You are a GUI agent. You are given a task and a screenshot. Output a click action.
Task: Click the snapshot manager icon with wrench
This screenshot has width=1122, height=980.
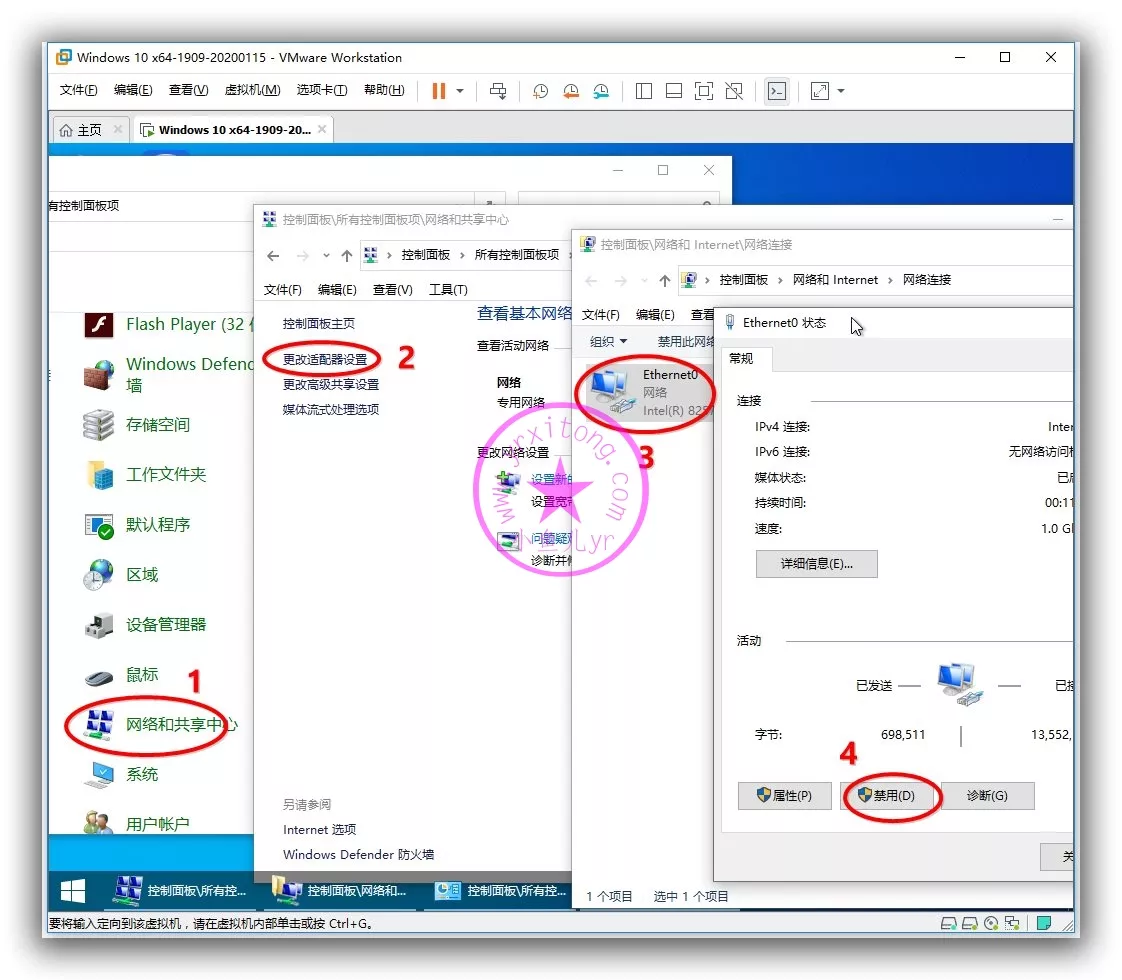tap(601, 91)
